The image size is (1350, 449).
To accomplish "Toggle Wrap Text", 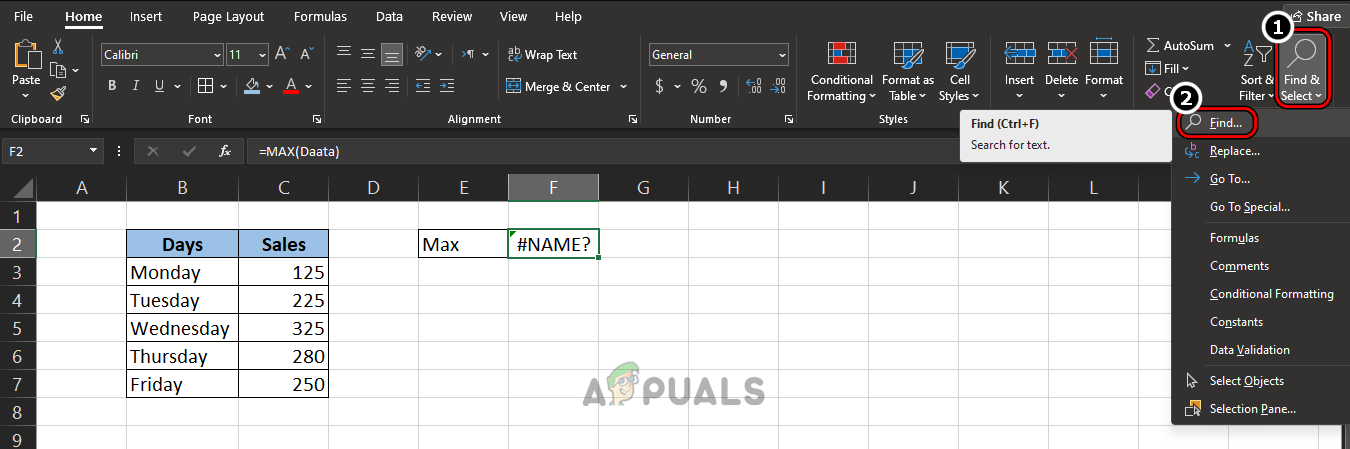I will tap(542, 55).
